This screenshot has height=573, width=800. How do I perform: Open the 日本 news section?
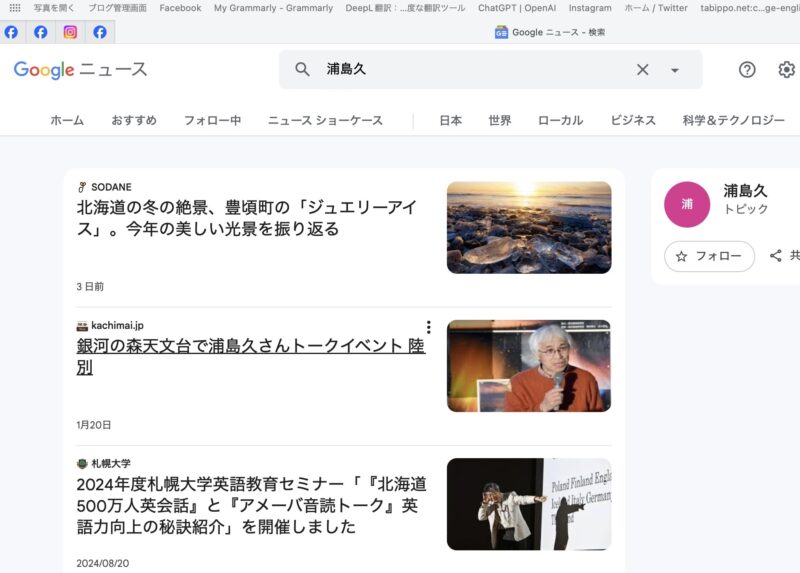[x=451, y=120]
